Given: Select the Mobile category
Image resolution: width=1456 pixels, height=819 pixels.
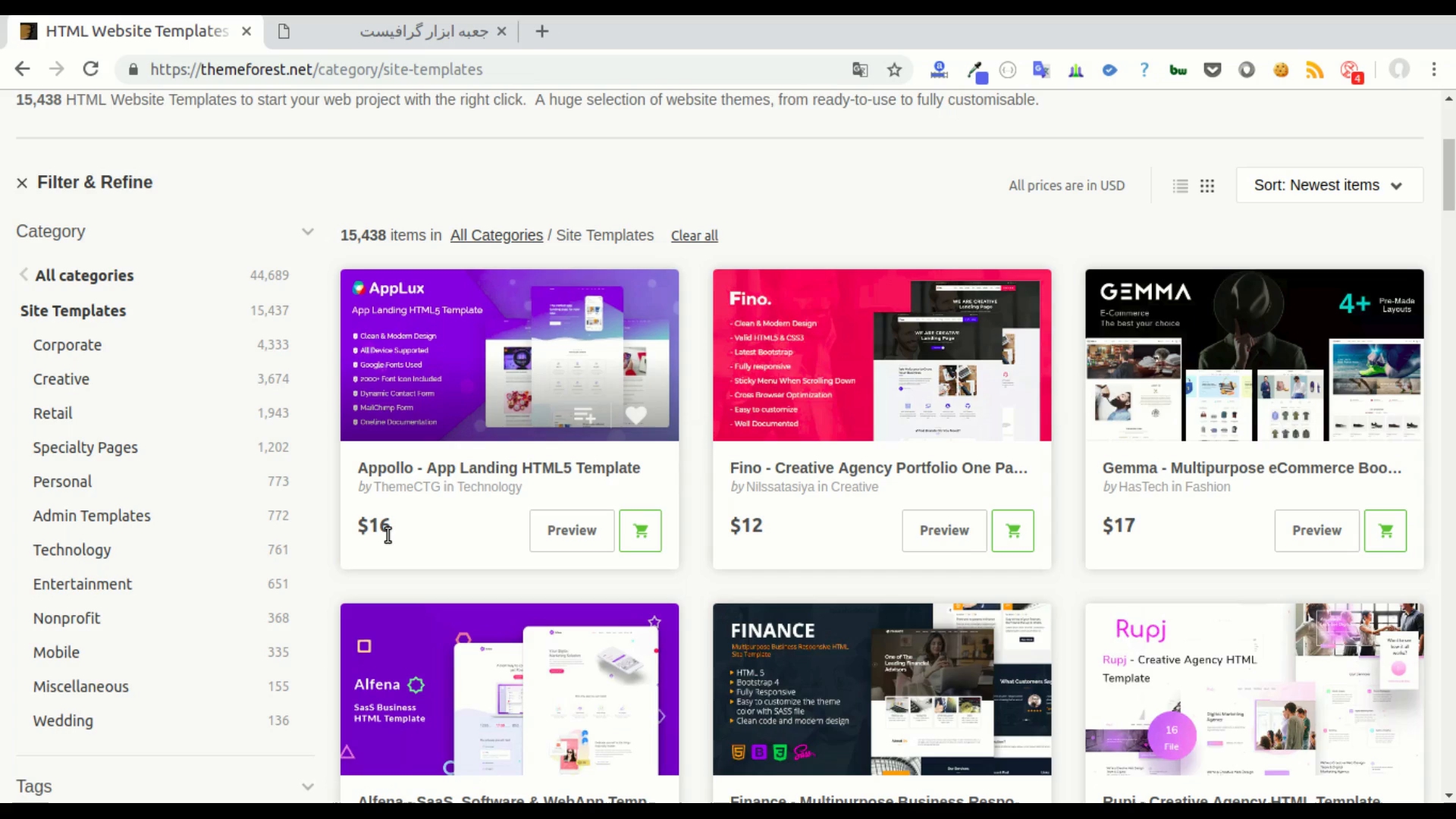Looking at the screenshot, I should [x=56, y=652].
